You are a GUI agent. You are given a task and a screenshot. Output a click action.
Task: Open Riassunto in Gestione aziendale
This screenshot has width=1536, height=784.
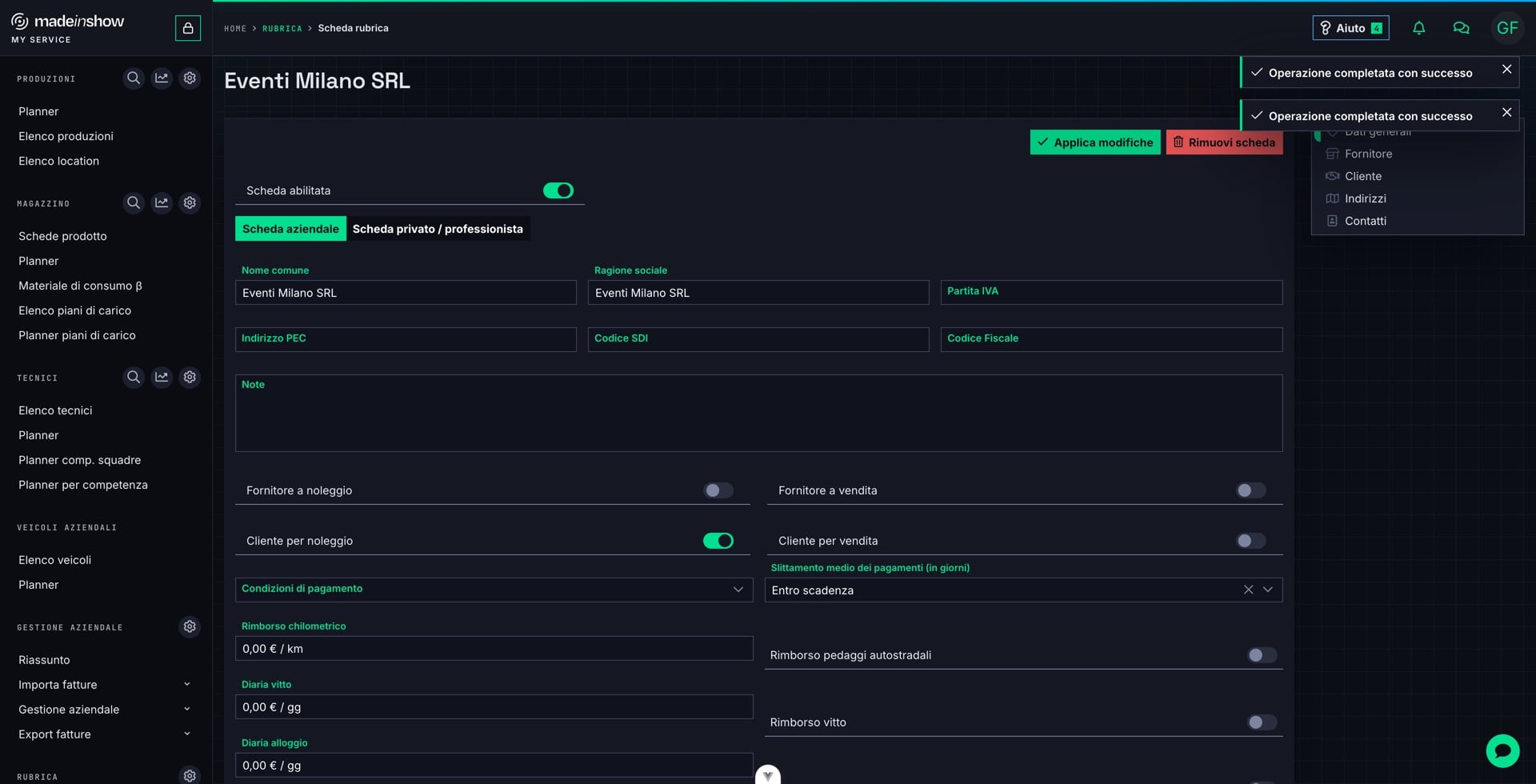44,660
